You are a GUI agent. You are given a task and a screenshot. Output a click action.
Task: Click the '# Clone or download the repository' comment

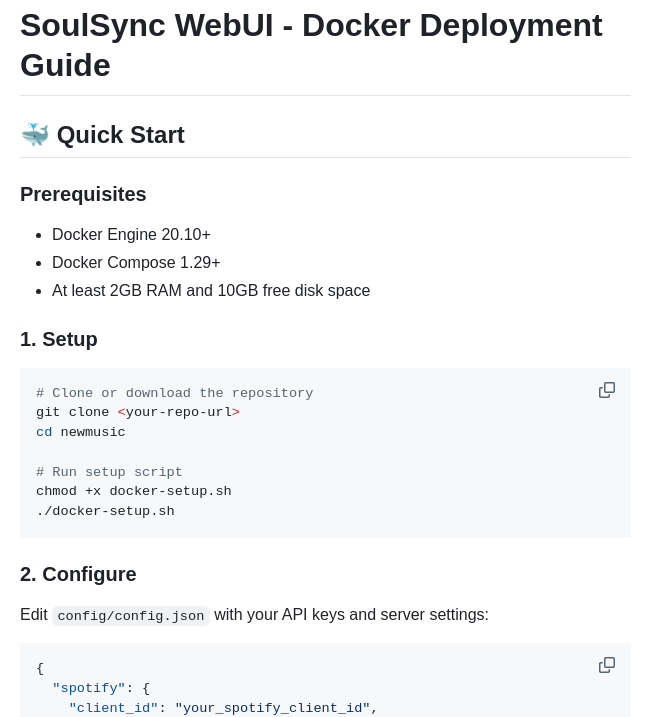(175, 393)
